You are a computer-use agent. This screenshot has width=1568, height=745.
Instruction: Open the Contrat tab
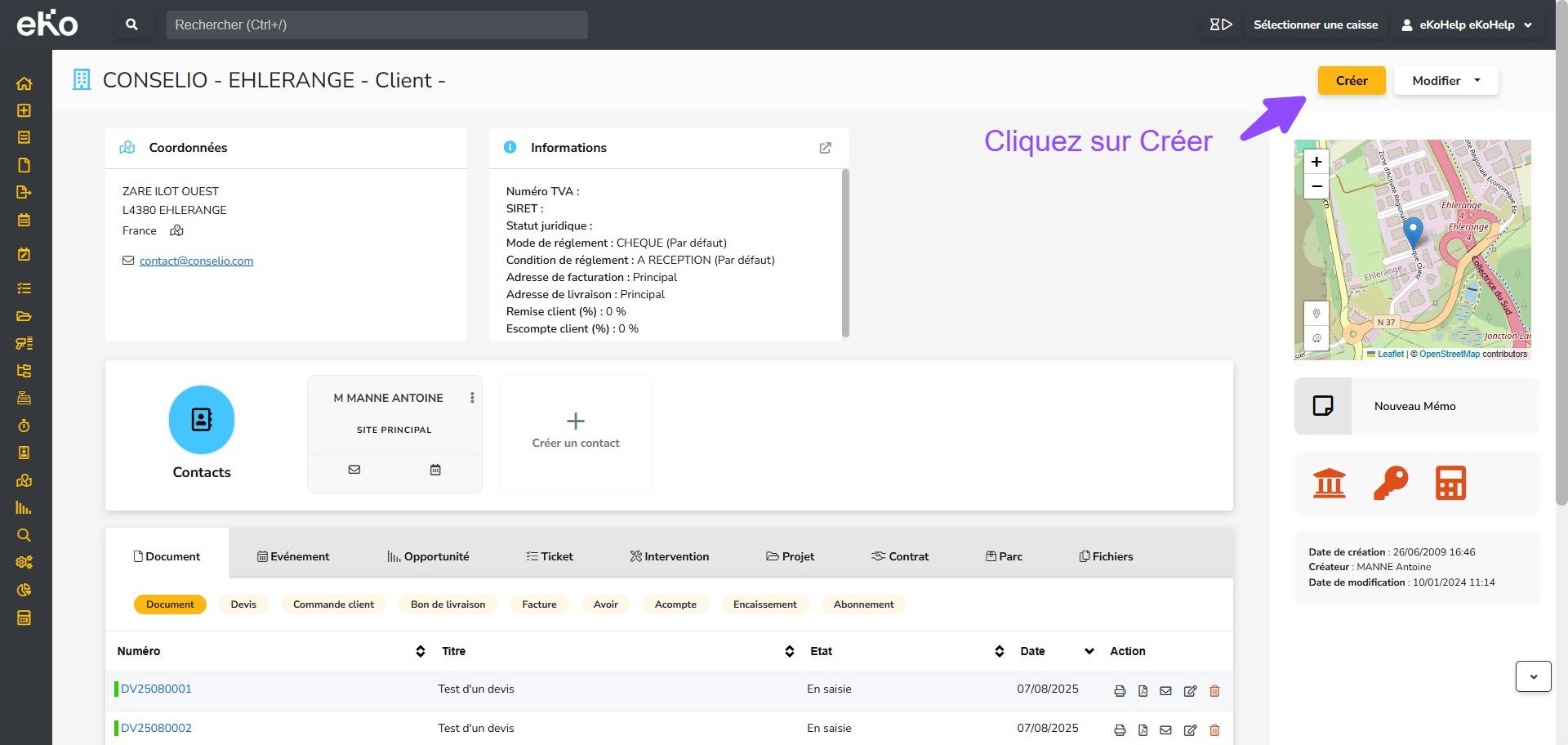[x=900, y=556]
